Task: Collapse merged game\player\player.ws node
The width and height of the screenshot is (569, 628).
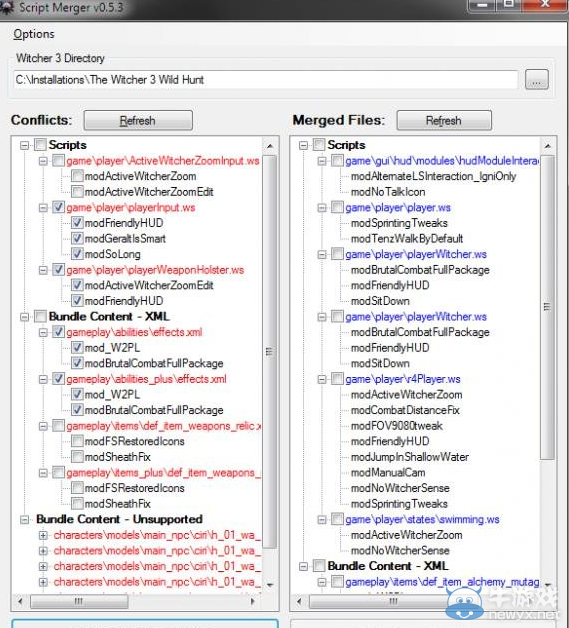Action: point(322,208)
